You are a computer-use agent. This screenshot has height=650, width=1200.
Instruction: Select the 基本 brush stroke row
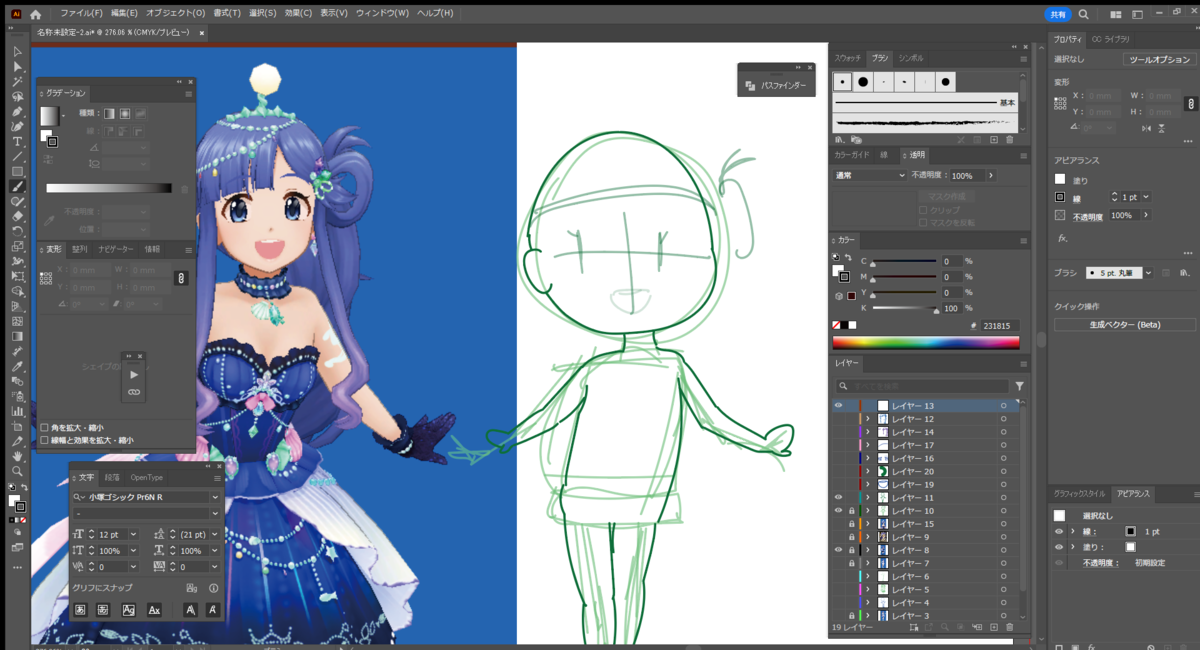coord(926,103)
